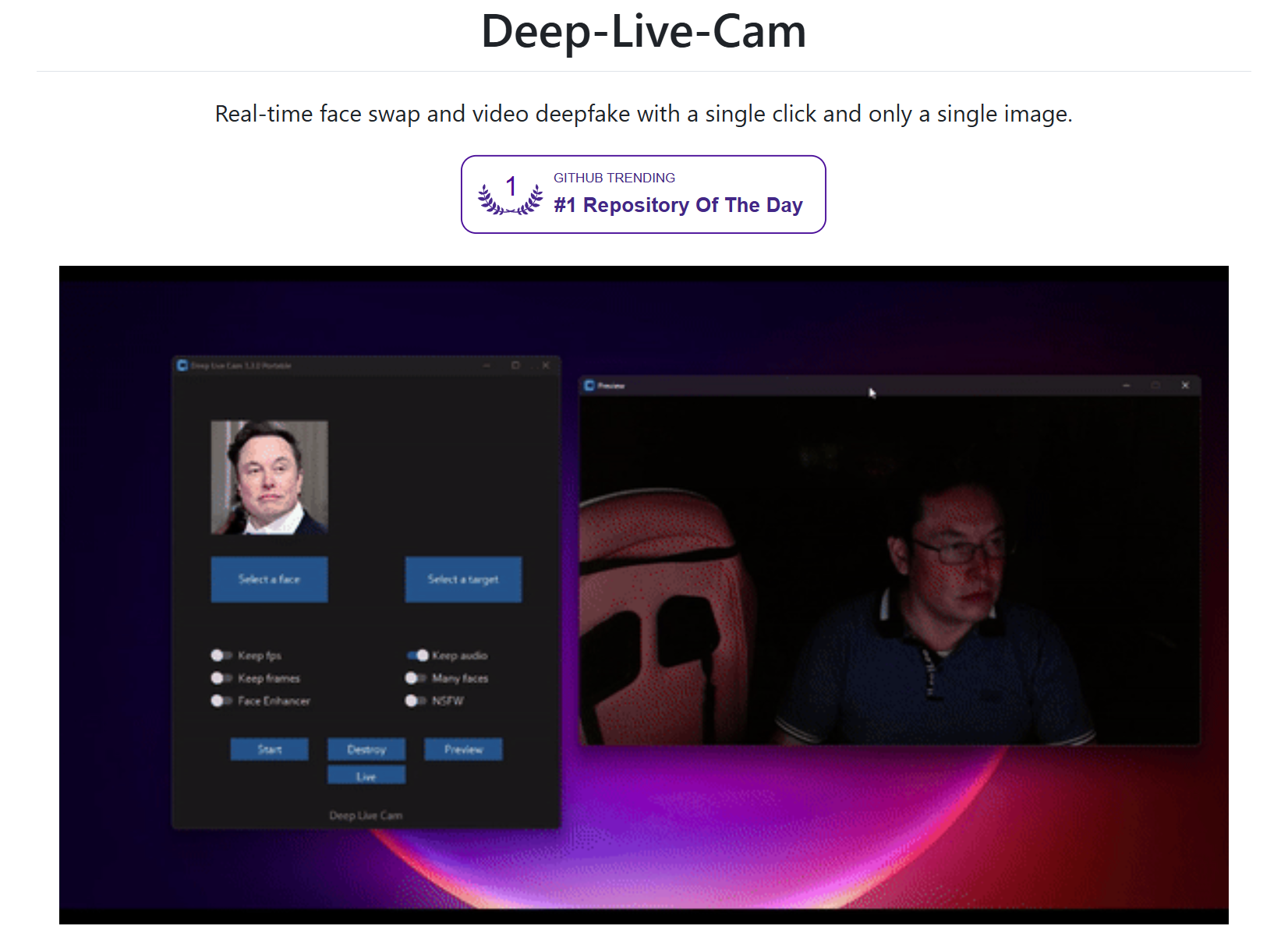Click the Deep Live Cam app icon in title bar
1288x940 pixels.
pyautogui.click(x=182, y=365)
